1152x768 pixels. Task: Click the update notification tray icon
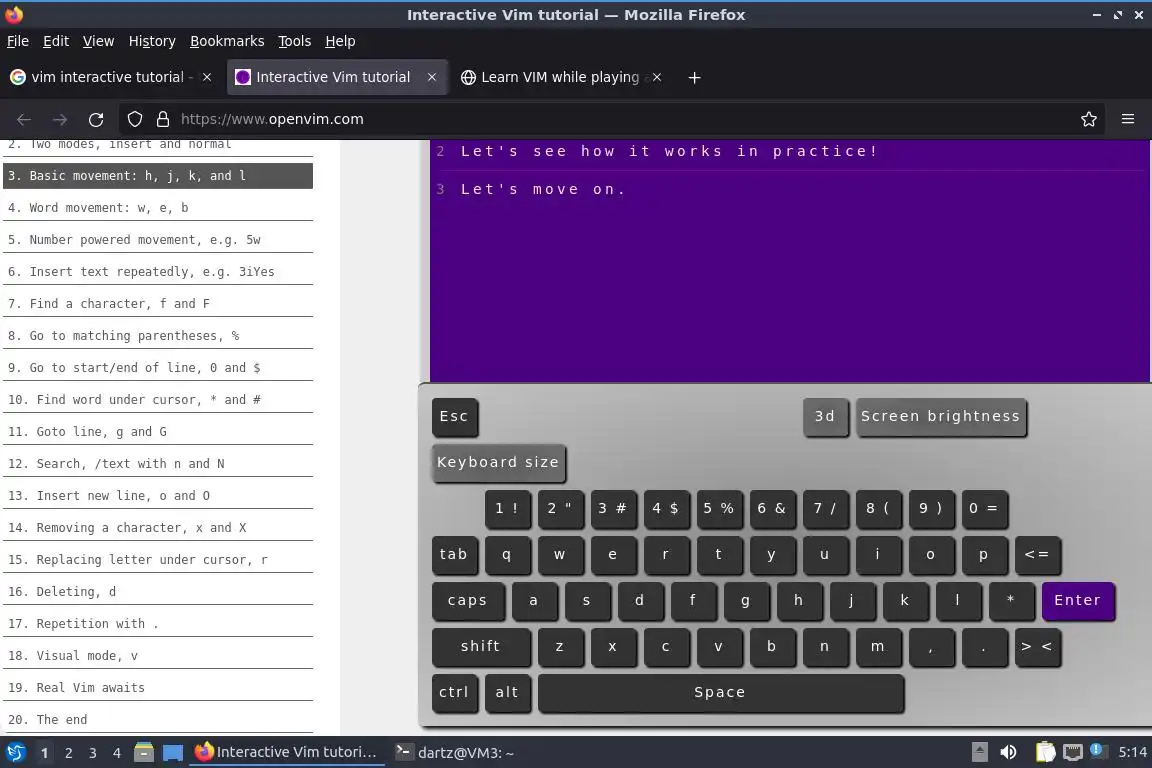[x=1096, y=750]
